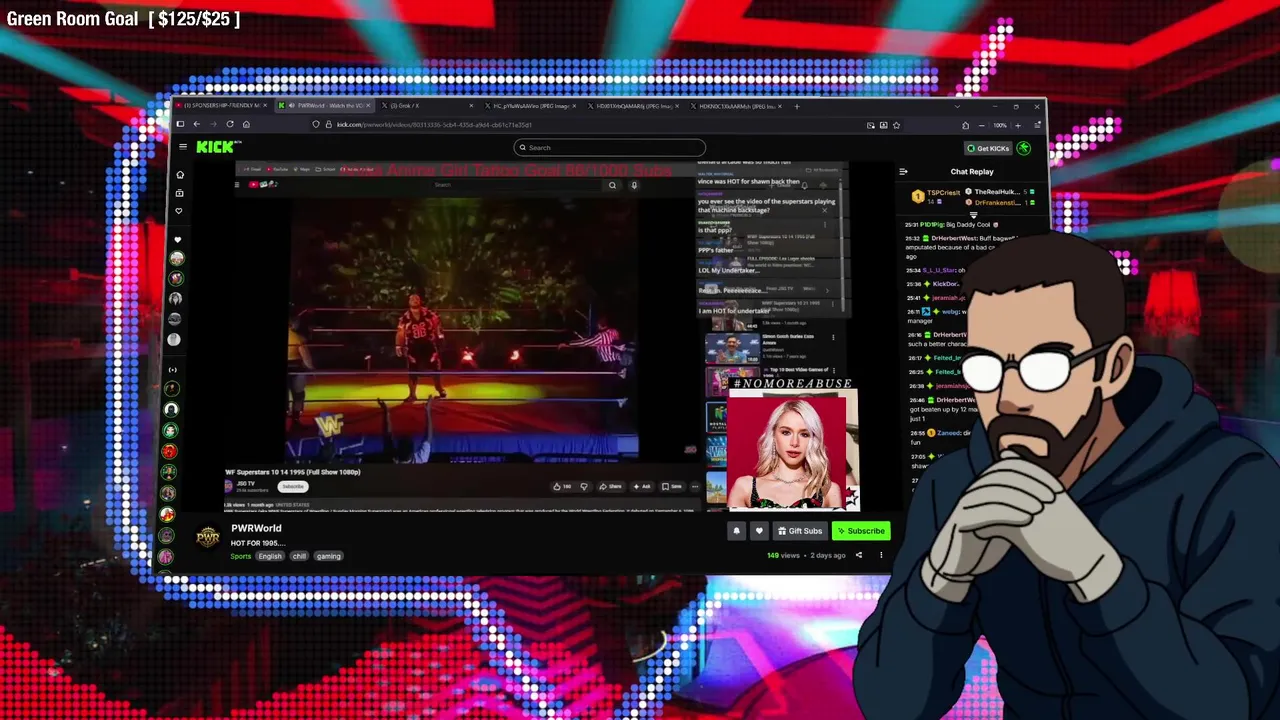Click YouTube Subscribe under JSO TV
Viewport: 1280px width, 720px height.
(293, 487)
